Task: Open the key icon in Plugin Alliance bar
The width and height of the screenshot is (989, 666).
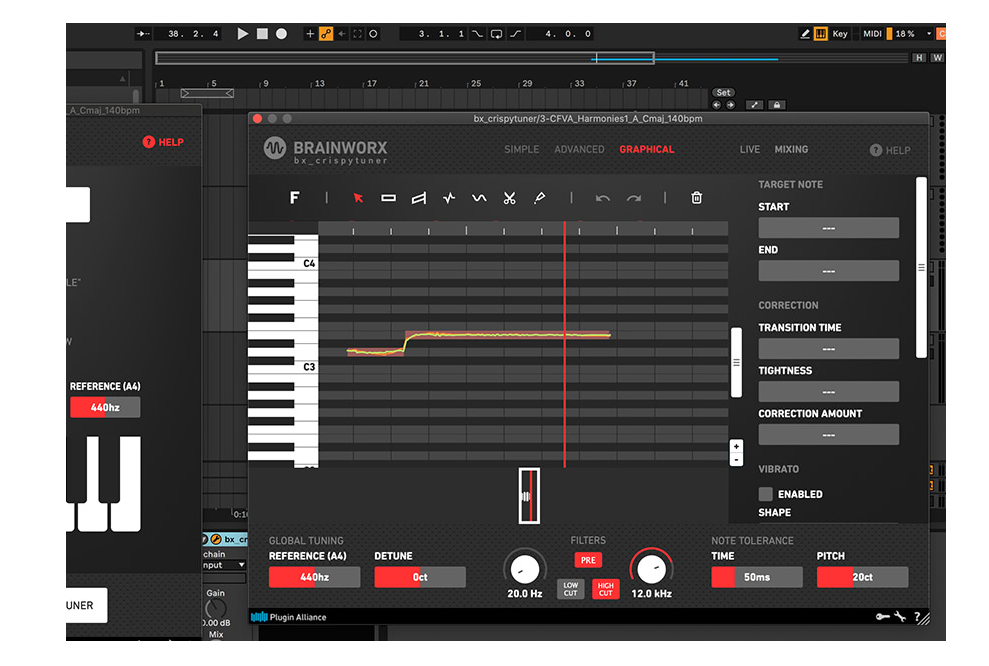Action: [882, 617]
